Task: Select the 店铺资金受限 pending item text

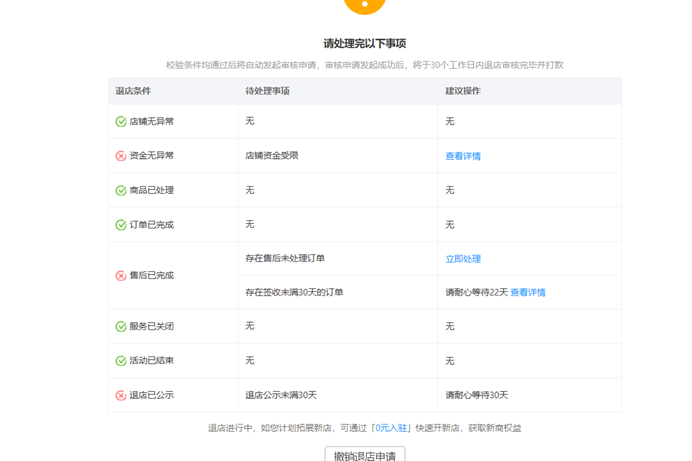Action: 272,156
